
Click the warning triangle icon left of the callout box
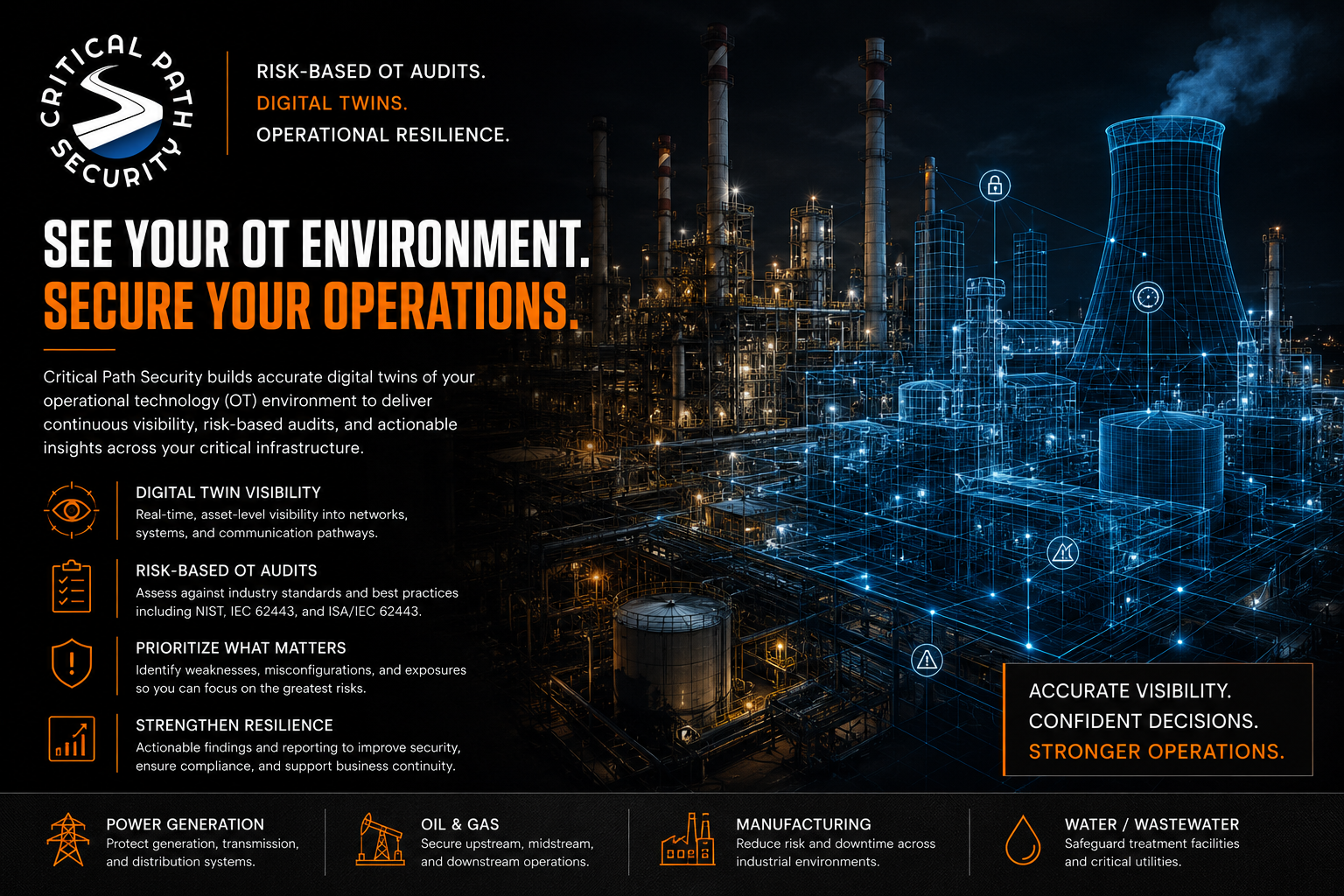pos(927,660)
